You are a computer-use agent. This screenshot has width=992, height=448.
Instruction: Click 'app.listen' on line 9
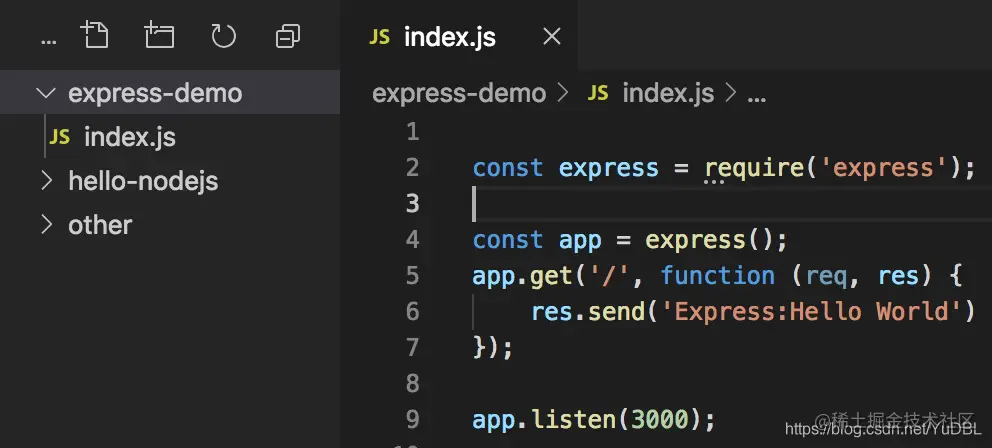pyautogui.click(x=545, y=420)
